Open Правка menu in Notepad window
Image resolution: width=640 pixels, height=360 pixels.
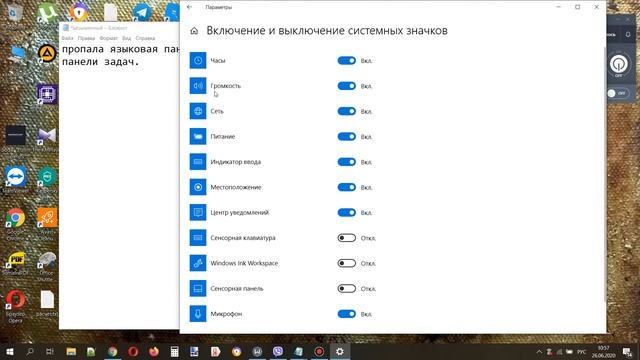pyautogui.click(x=86, y=38)
